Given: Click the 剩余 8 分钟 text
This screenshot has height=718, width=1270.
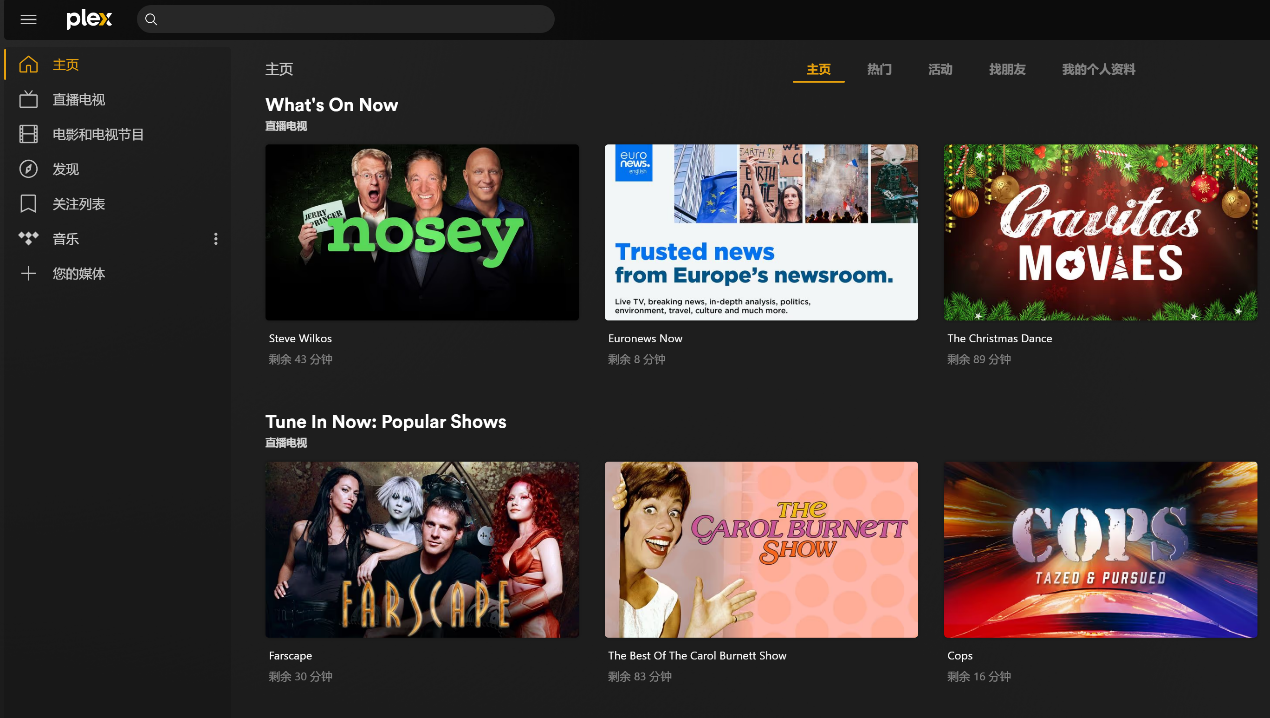Looking at the screenshot, I should tap(637, 360).
